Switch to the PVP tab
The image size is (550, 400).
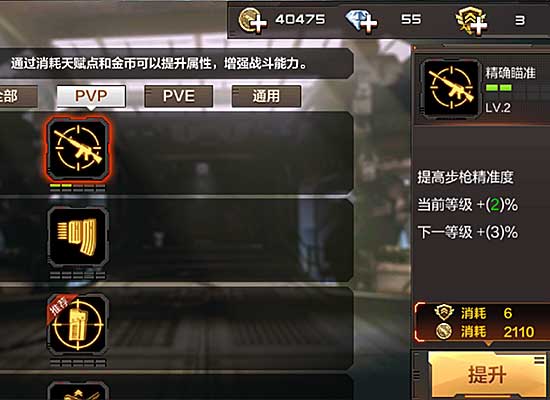91,96
